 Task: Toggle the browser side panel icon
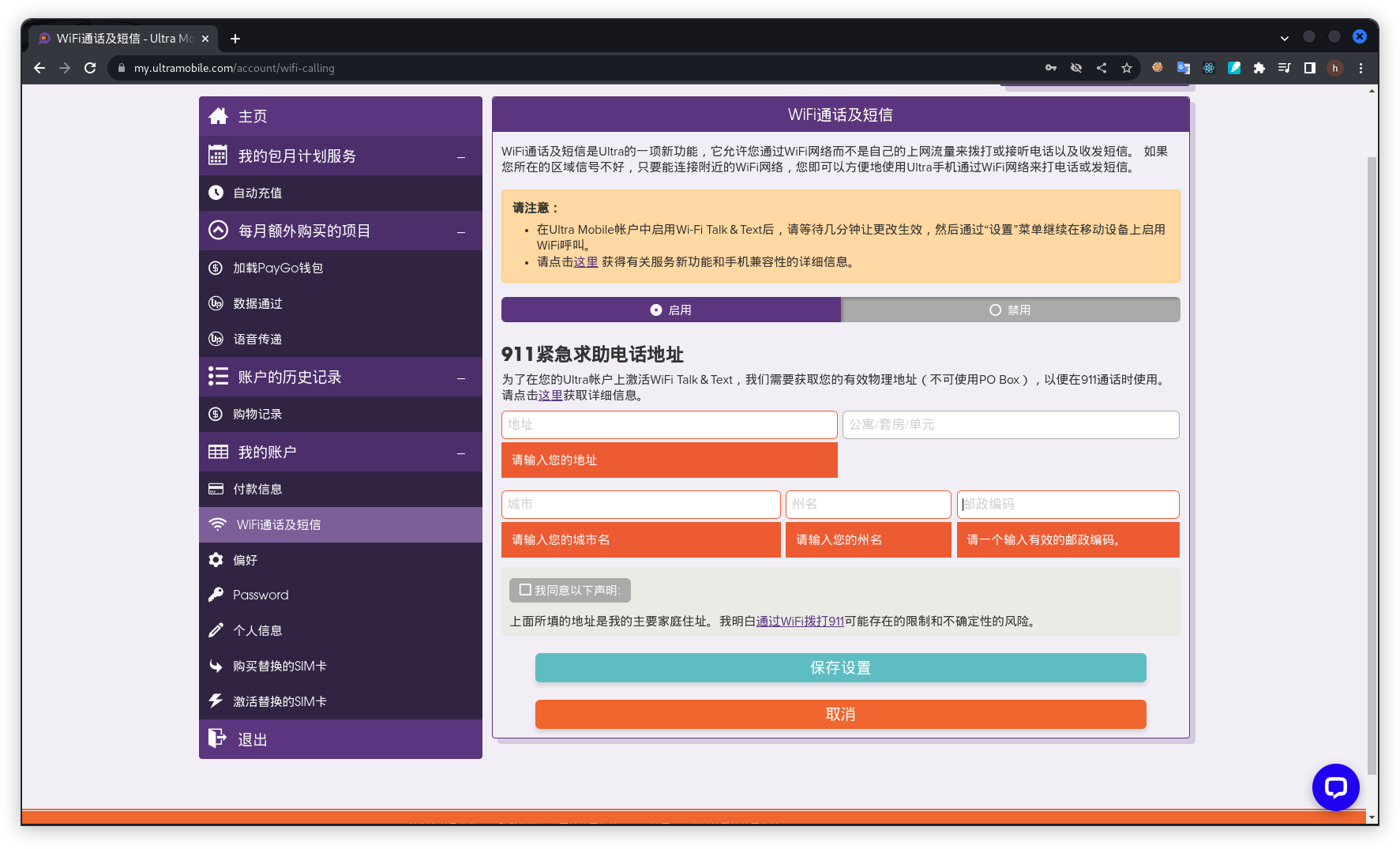tap(1310, 68)
